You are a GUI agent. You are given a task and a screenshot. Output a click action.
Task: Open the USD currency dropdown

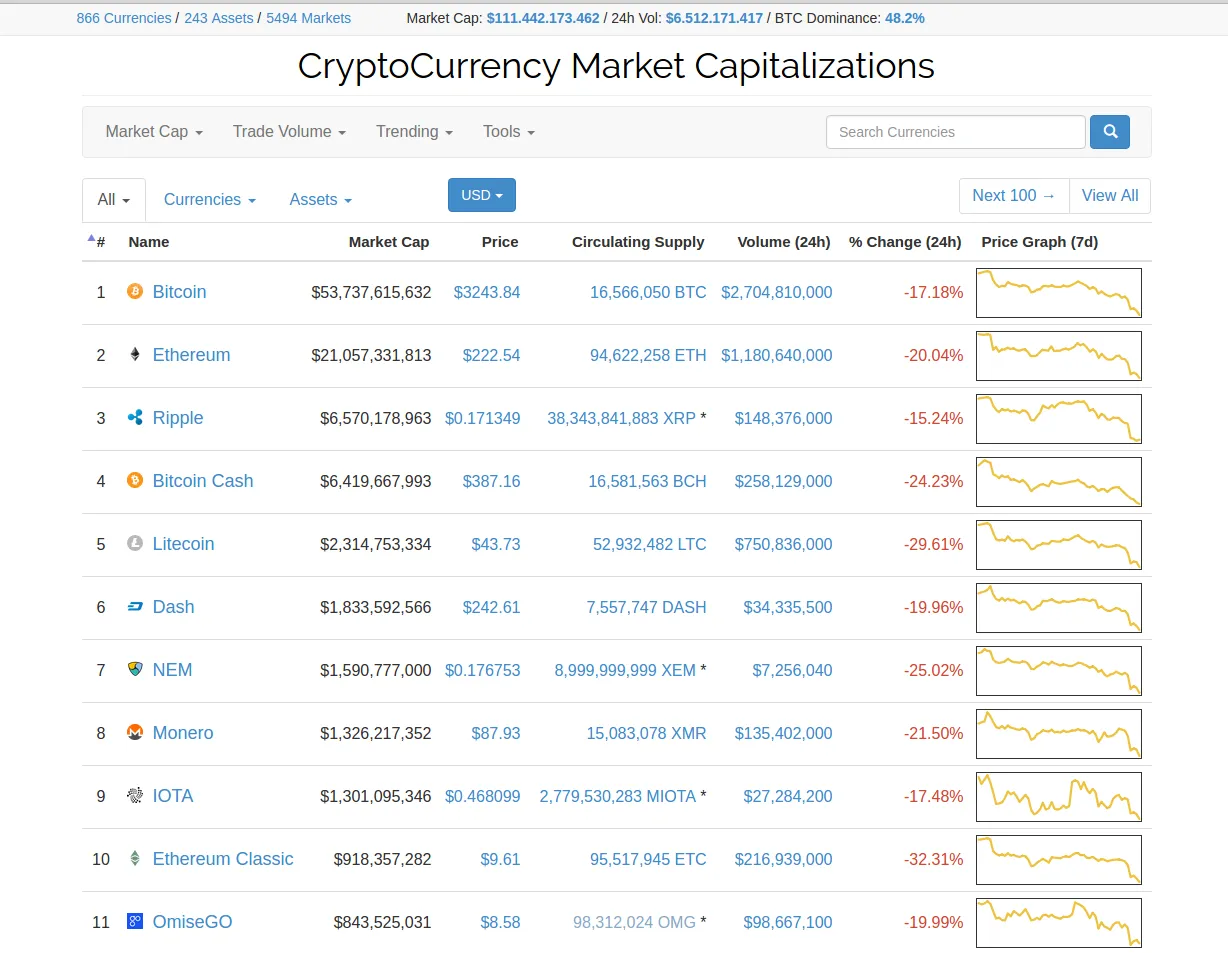pyautogui.click(x=482, y=195)
